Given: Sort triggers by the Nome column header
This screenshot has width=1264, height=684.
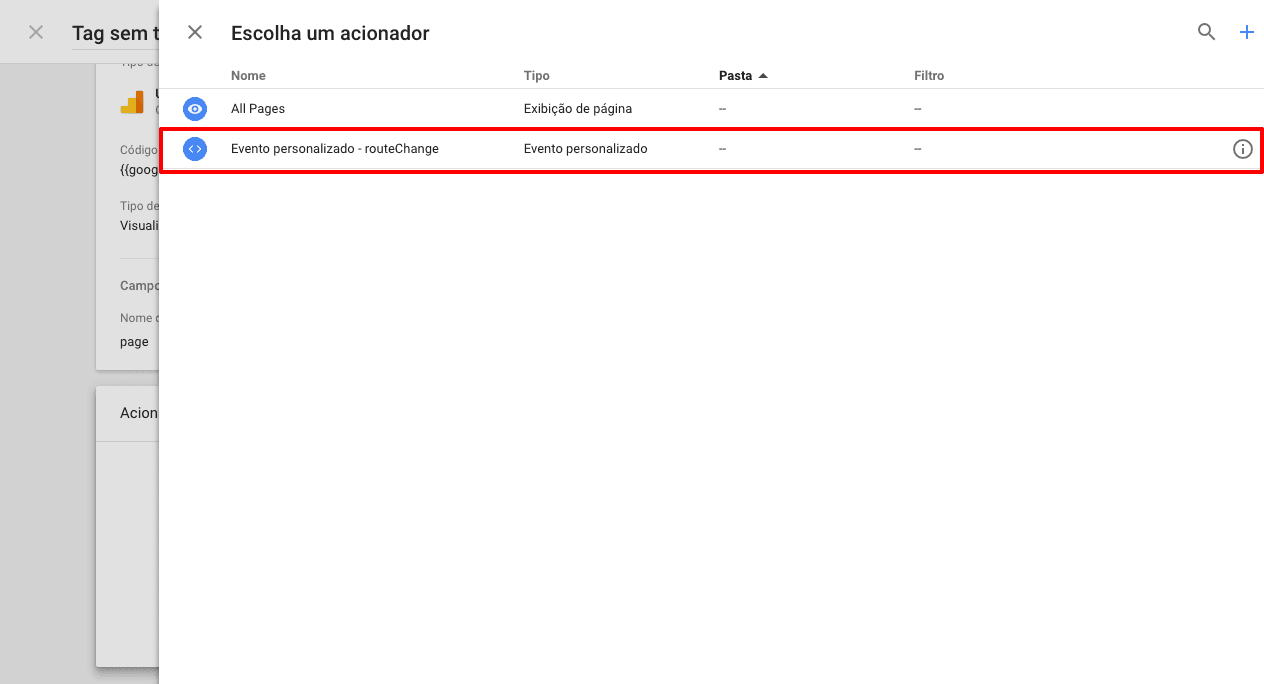Looking at the screenshot, I should [x=248, y=75].
